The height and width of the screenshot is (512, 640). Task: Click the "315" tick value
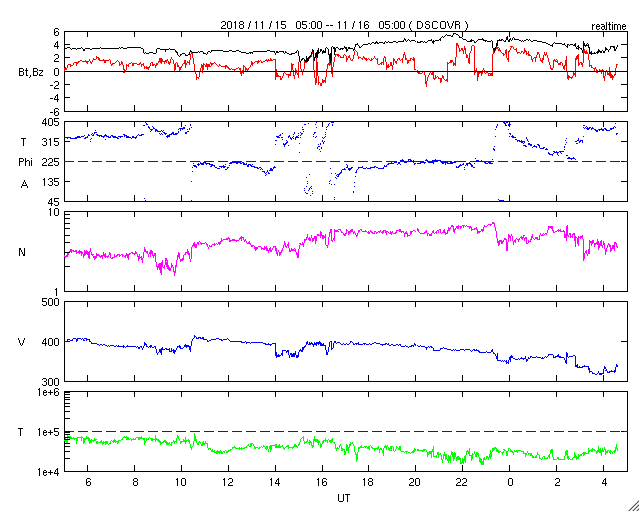[x=50, y=142]
